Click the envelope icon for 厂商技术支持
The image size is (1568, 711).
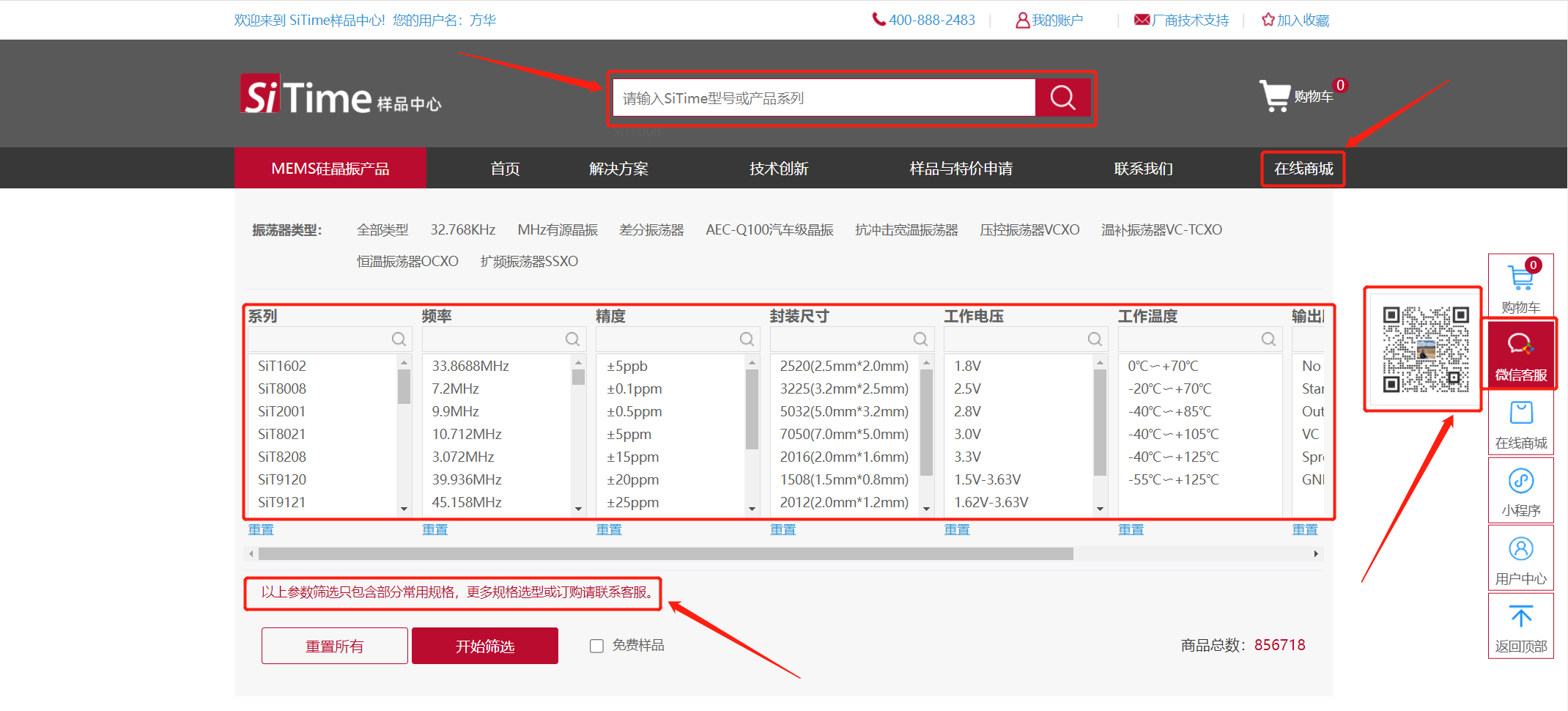pyautogui.click(x=1142, y=20)
